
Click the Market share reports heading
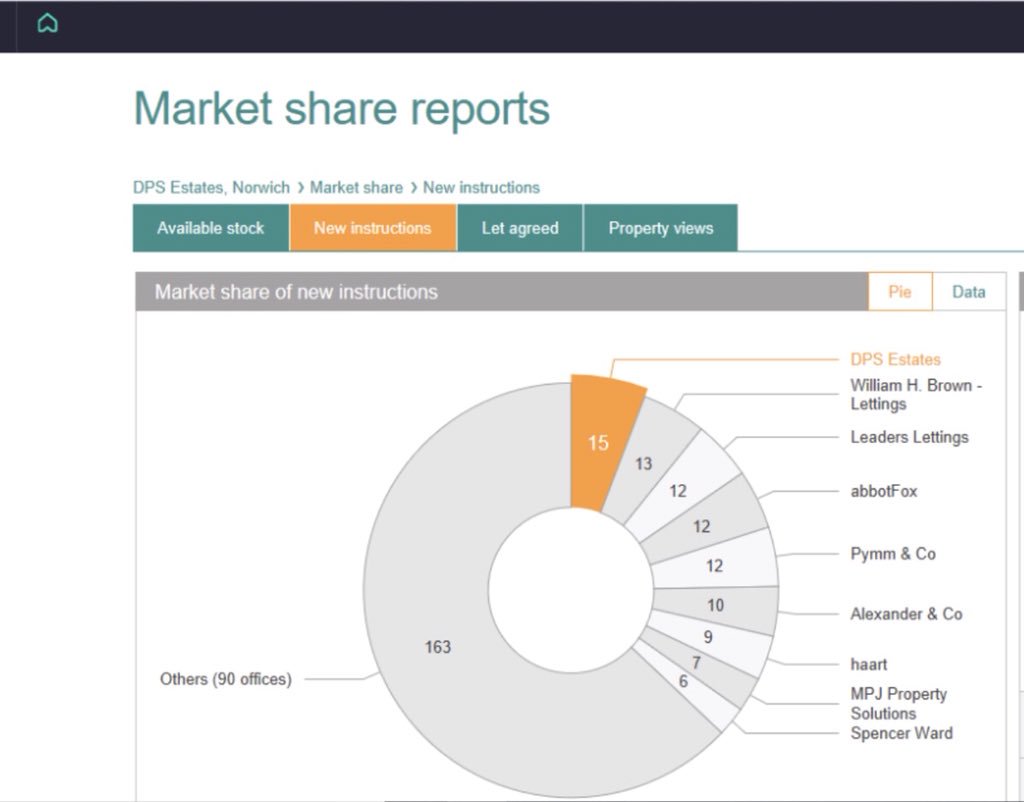click(342, 108)
